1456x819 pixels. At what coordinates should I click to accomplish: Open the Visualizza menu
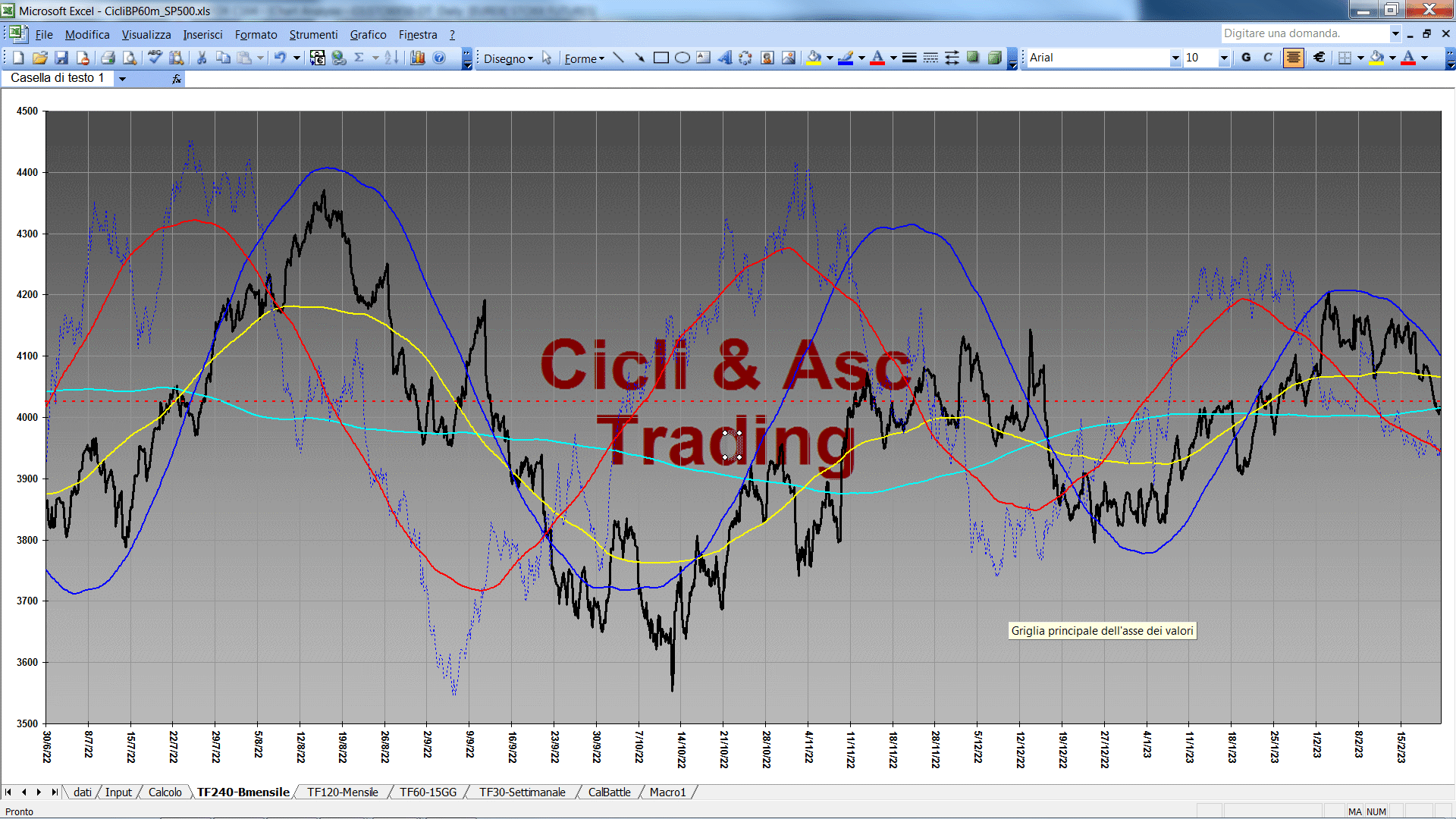[x=146, y=35]
